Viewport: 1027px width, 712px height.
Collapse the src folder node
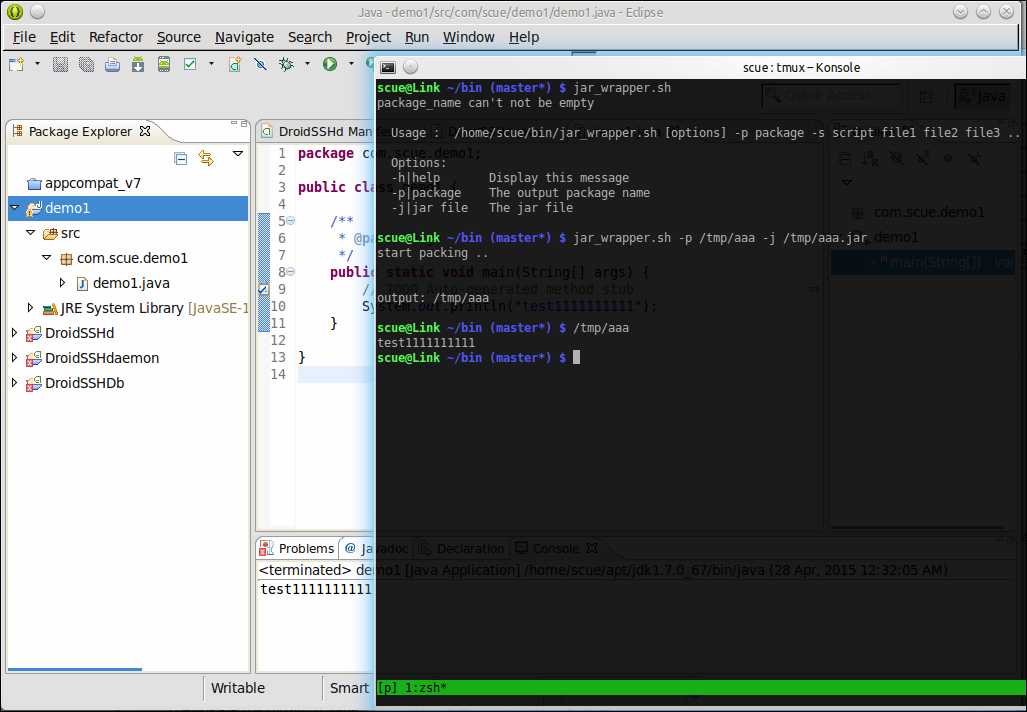coord(30,233)
